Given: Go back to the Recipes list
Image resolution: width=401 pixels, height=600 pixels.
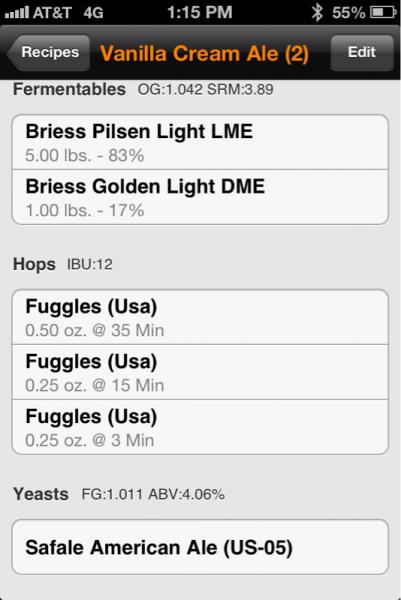Looking at the screenshot, I should pyautogui.click(x=48, y=53).
